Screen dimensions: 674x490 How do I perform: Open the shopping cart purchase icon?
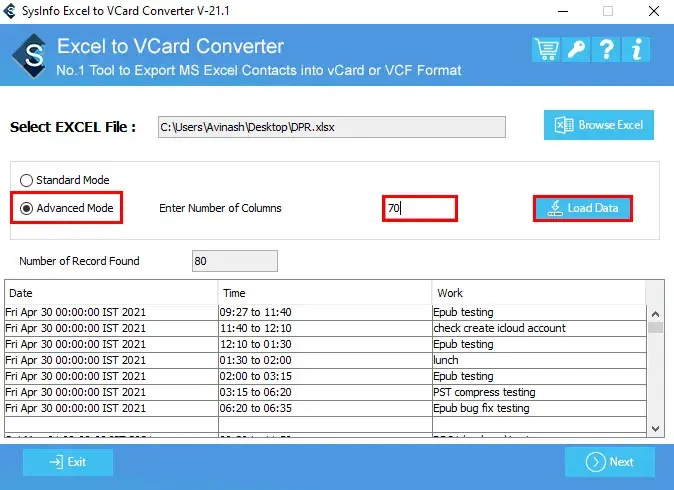(546, 49)
